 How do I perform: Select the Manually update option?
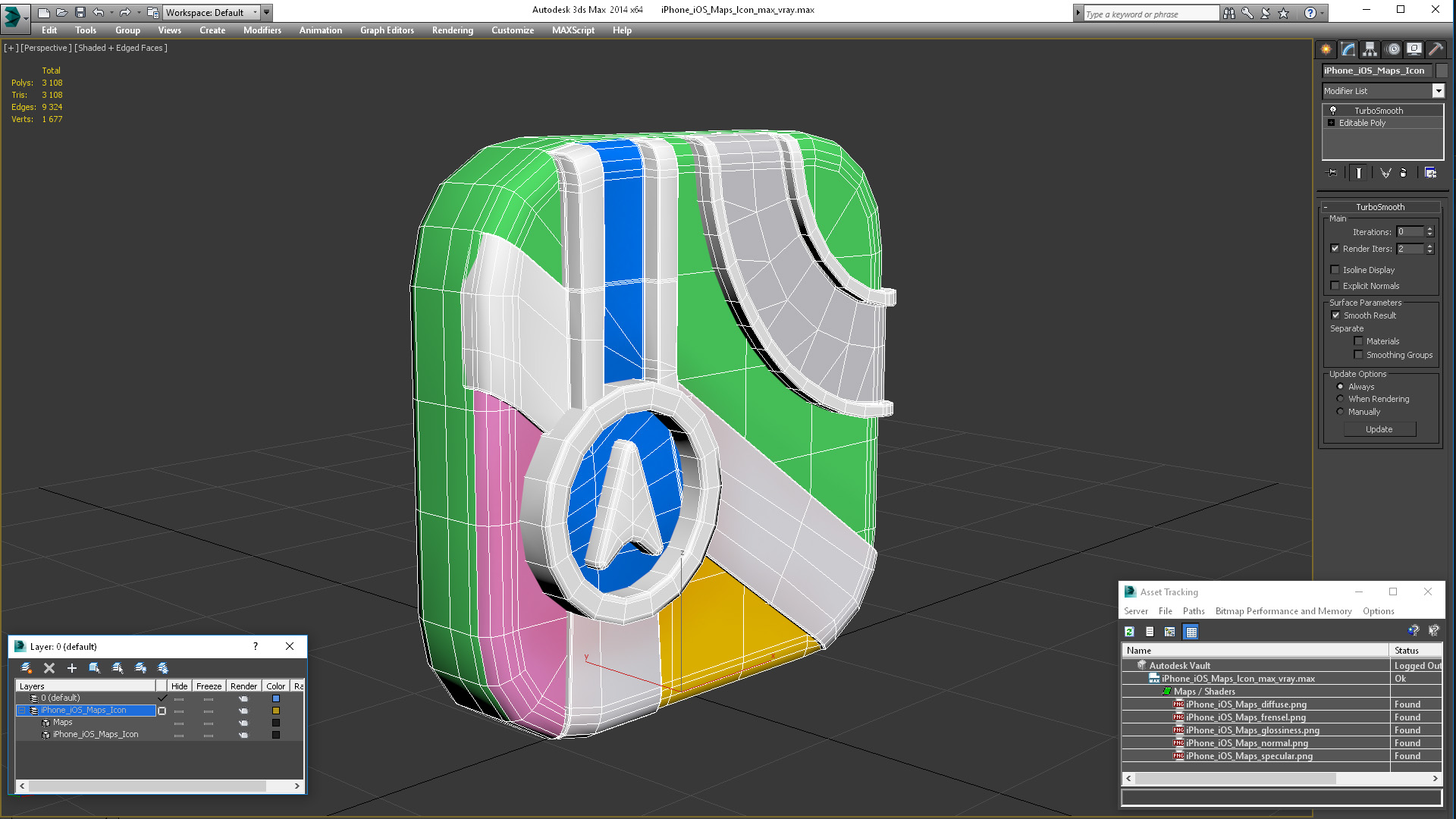click(1340, 412)
